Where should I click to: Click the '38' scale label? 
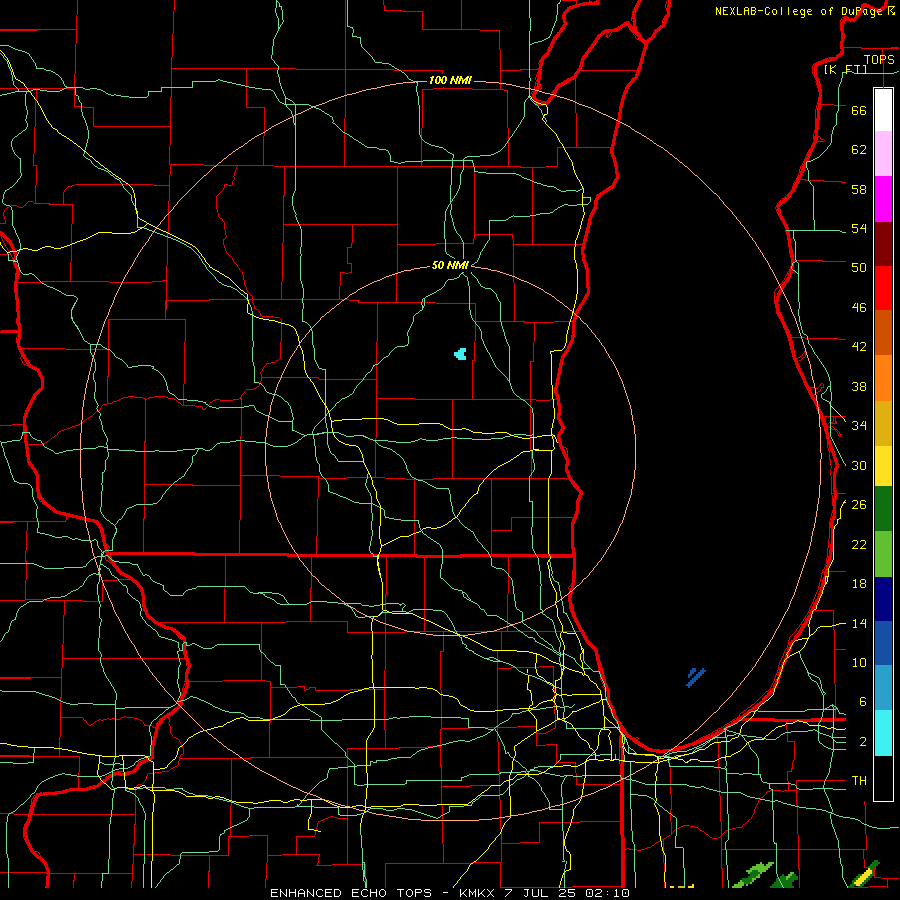pyautogui.click(x=859, y=386)
